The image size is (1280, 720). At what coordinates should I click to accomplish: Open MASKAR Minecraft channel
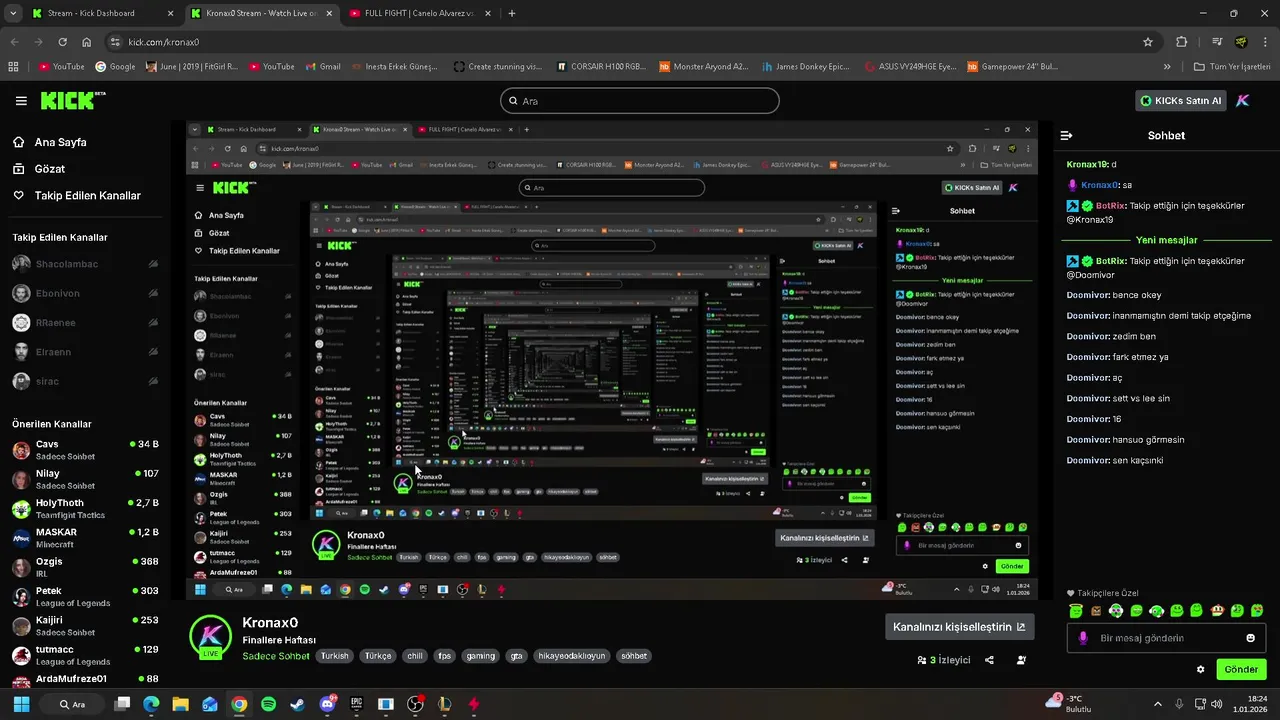85,538
